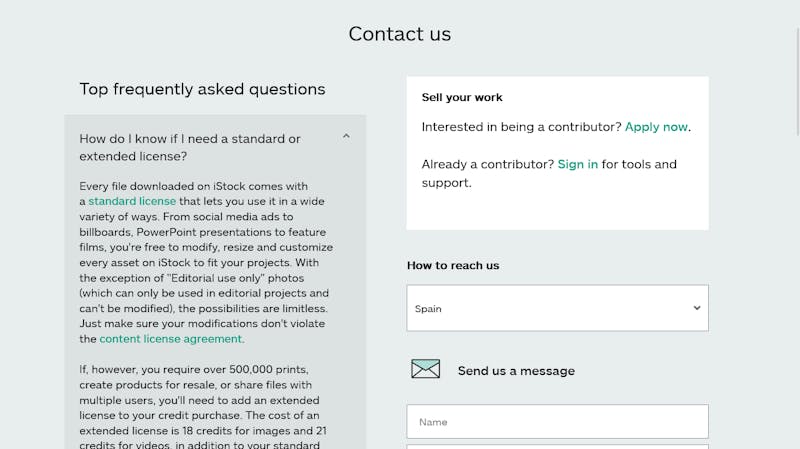The image size is (800, 449).
Task: Click the How to reach us label
Action: point(453,265)
